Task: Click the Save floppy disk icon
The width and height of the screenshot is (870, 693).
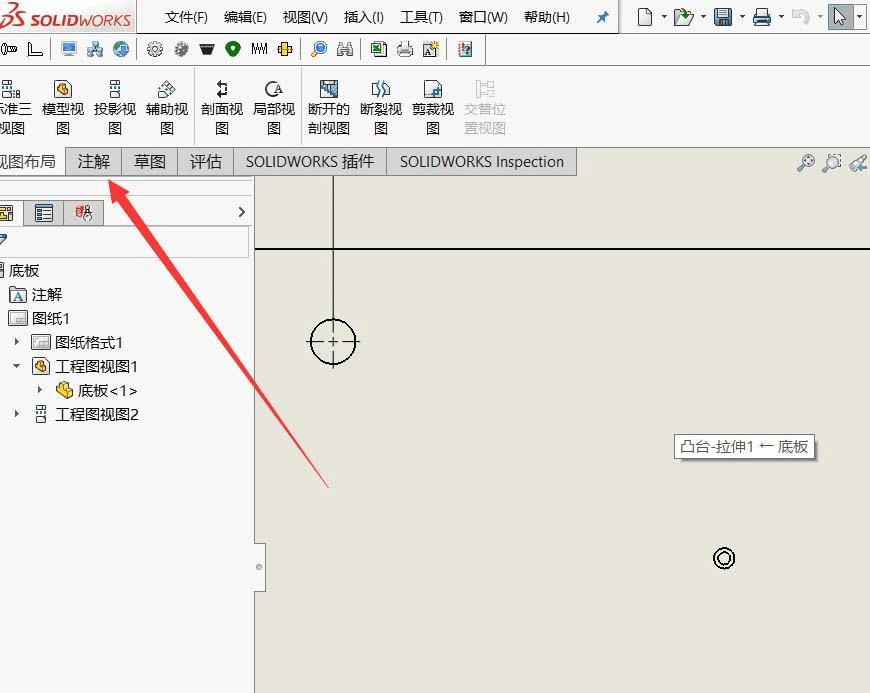Action: pyautogui.click(x=722, y=17)
